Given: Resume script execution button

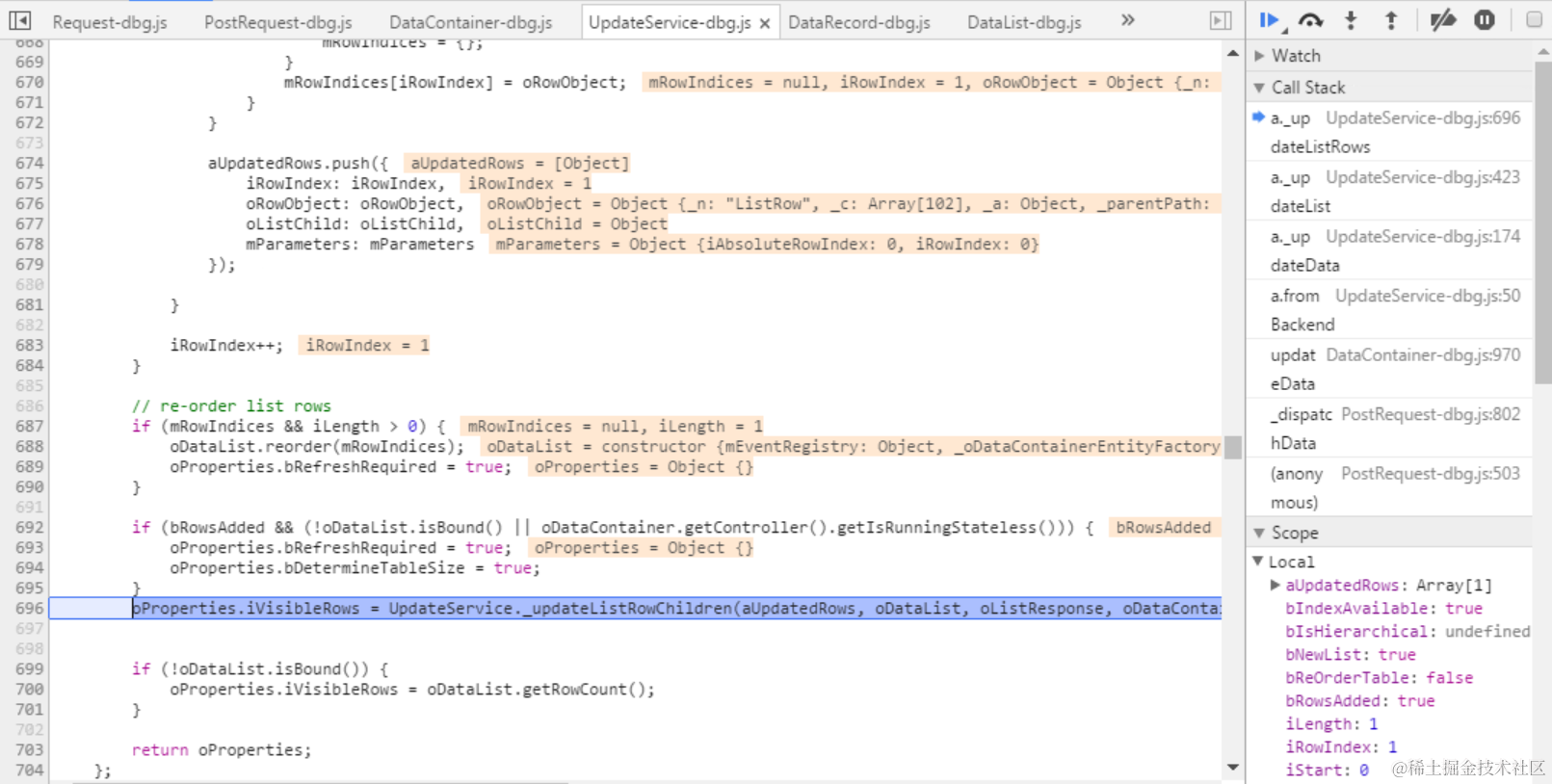Looking at the screenshot, I should [x=1271, y=20].
